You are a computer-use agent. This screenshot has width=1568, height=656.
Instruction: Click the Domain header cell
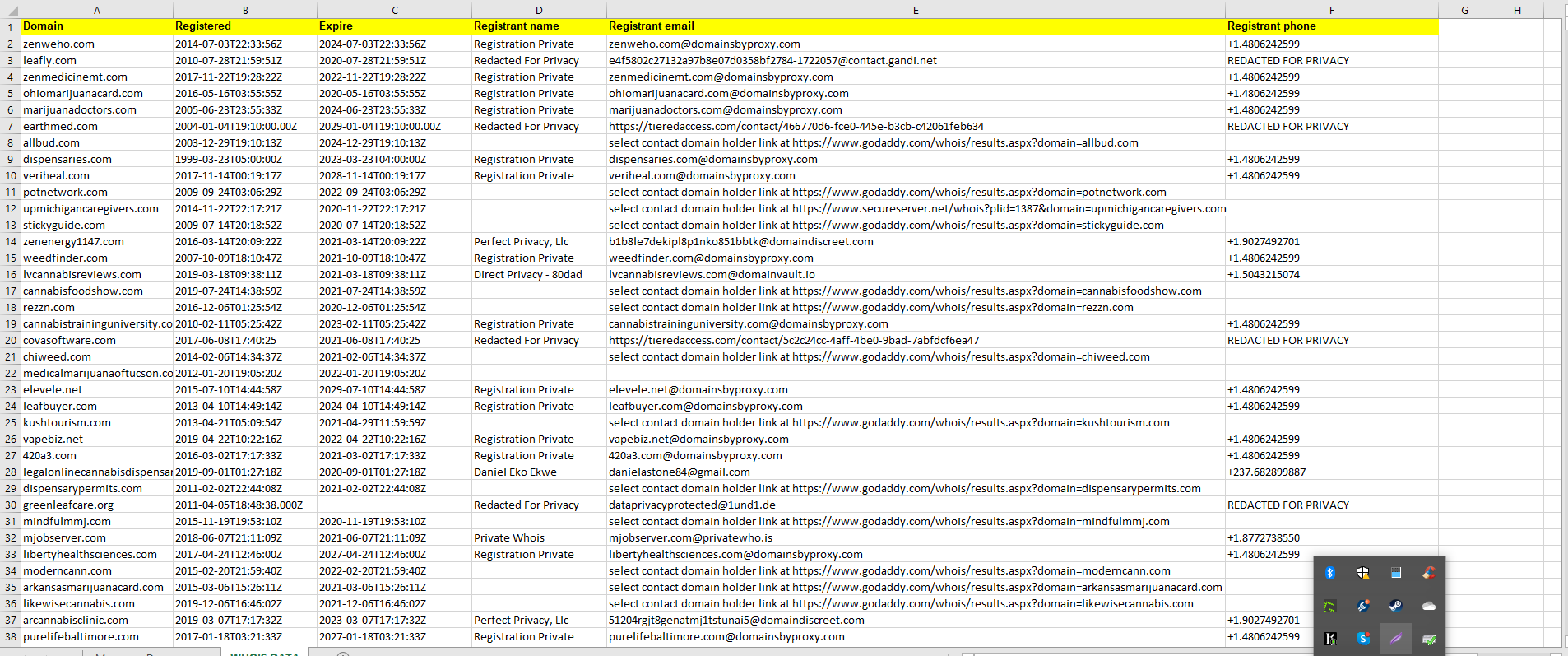coord(97,26)
